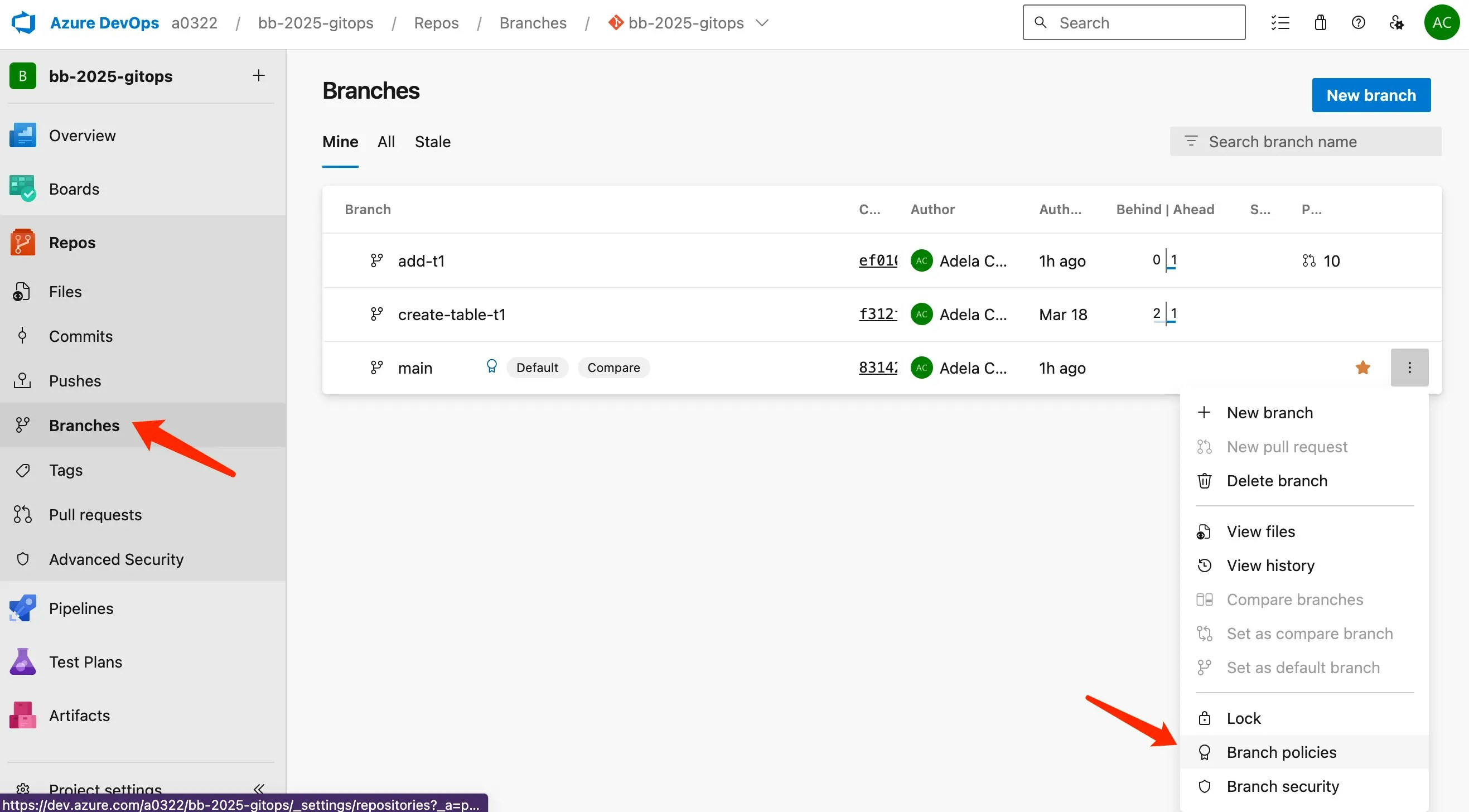Select Lock from the context menu
The width and height of the screenshot is (1469, 812).
click(x=1244, y=717)
